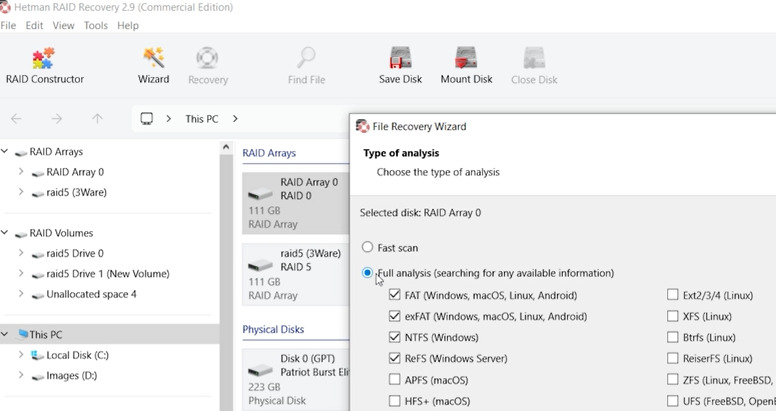
Task: Expand Local Disk (C:) tree node
Action: coord(21,355)
